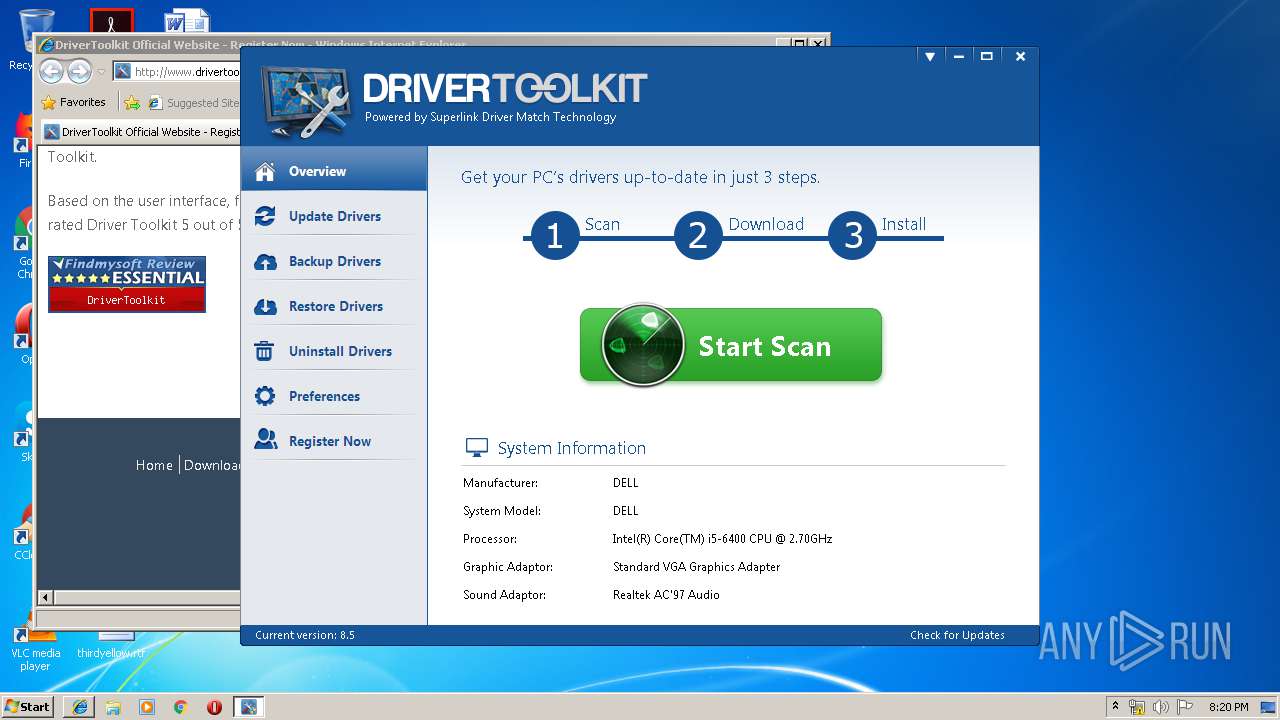Image resolution: width=1280 pixels, height=720 pixels.
Task: Open the Preferences section
Action: pos(334,396)
